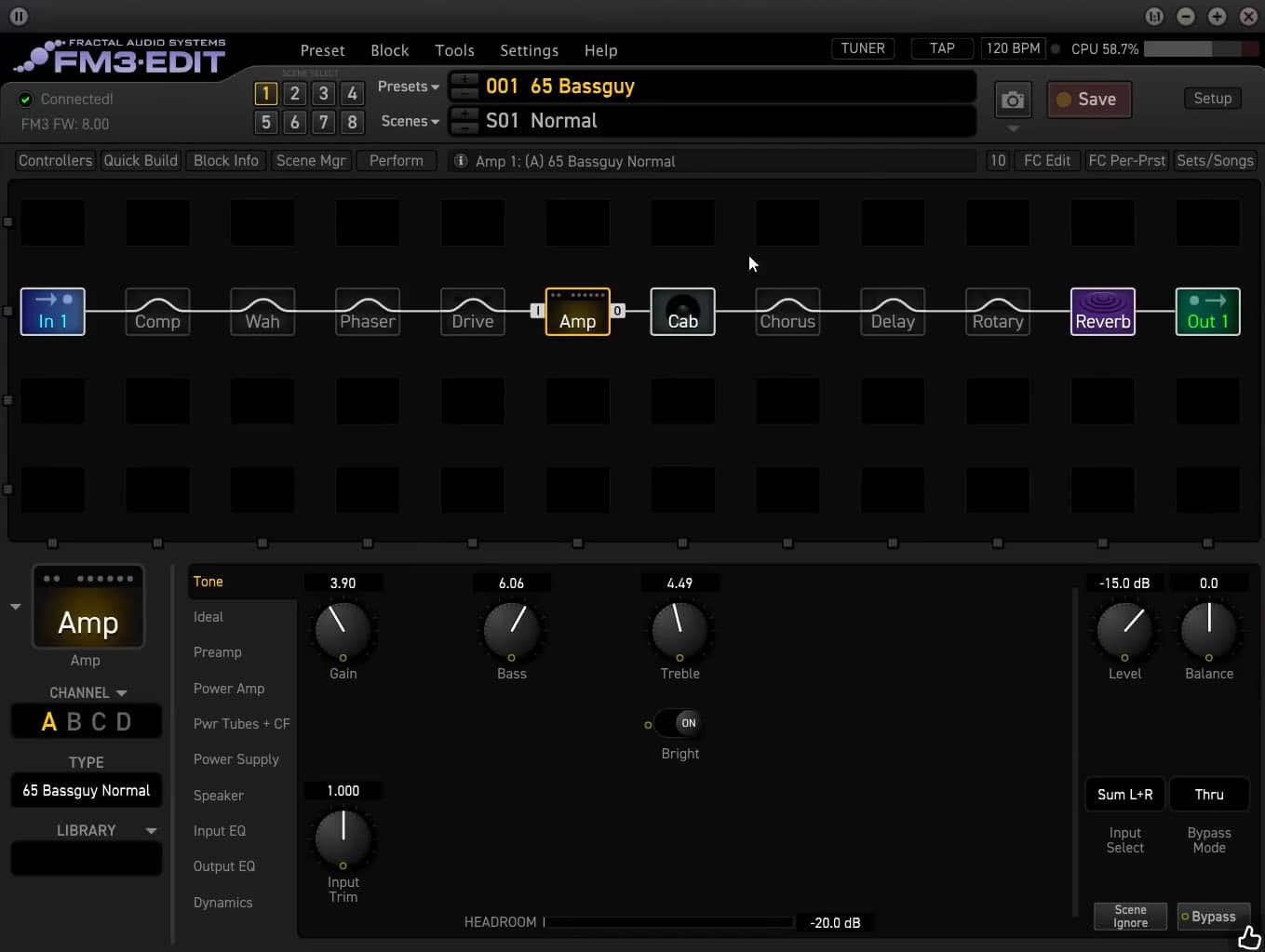Open the TUNER

click(x=863, y=48)
